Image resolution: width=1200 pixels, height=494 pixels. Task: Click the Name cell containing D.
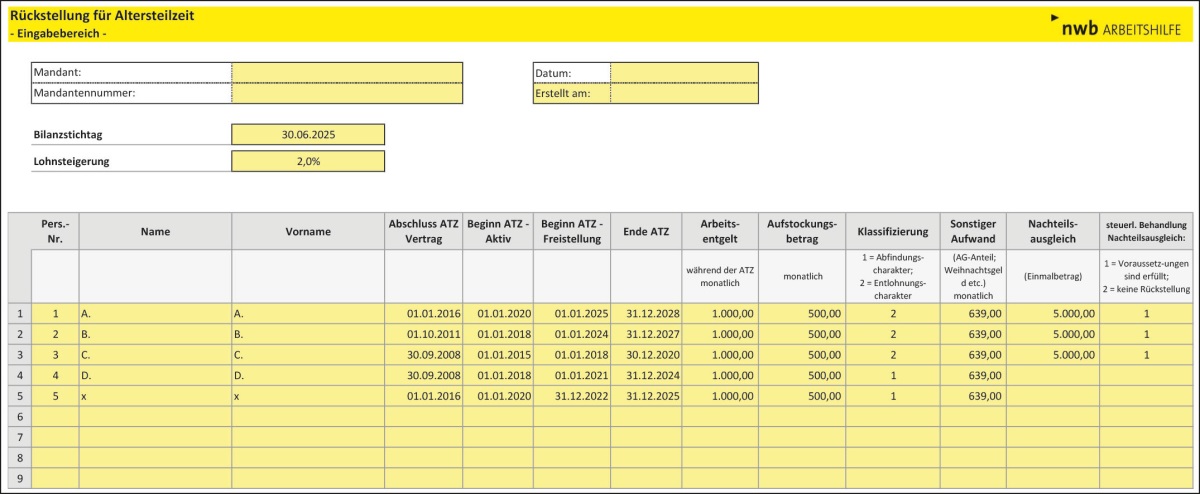click(155, 375)
